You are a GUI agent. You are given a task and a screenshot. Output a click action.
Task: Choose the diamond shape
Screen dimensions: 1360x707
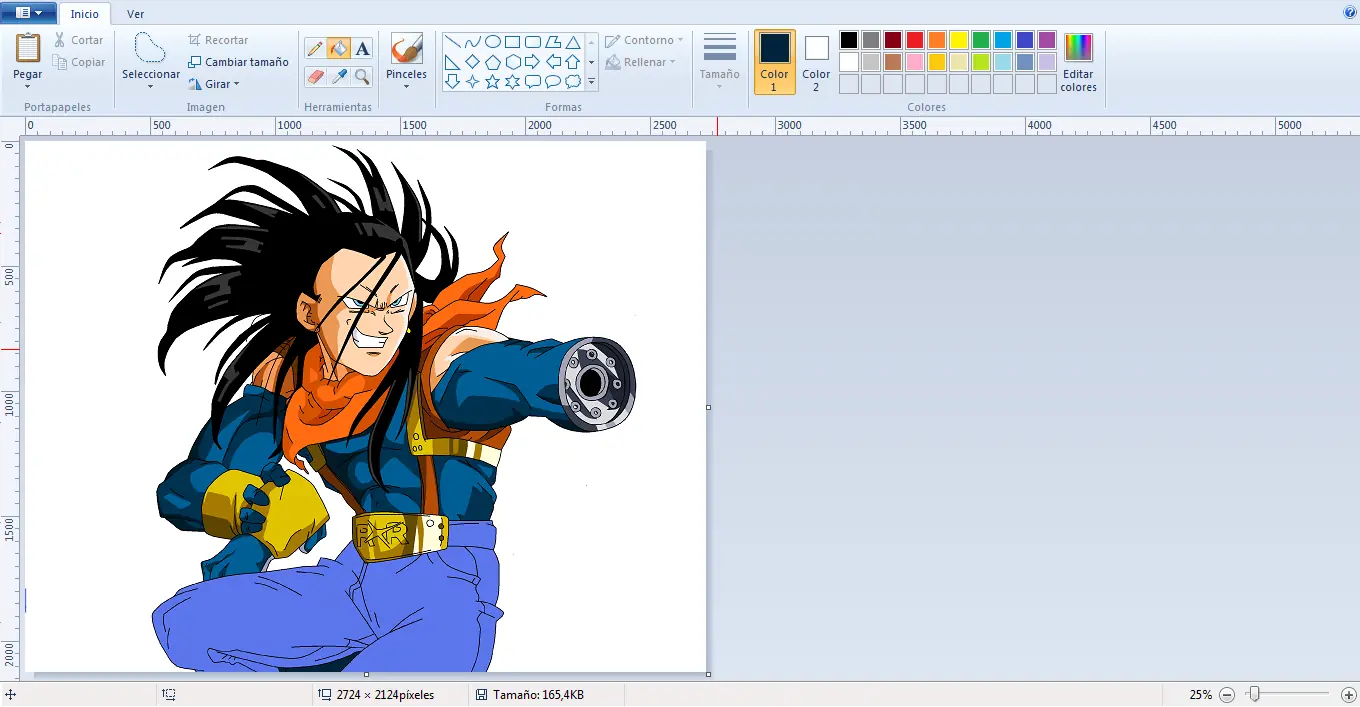click(472, 62)
